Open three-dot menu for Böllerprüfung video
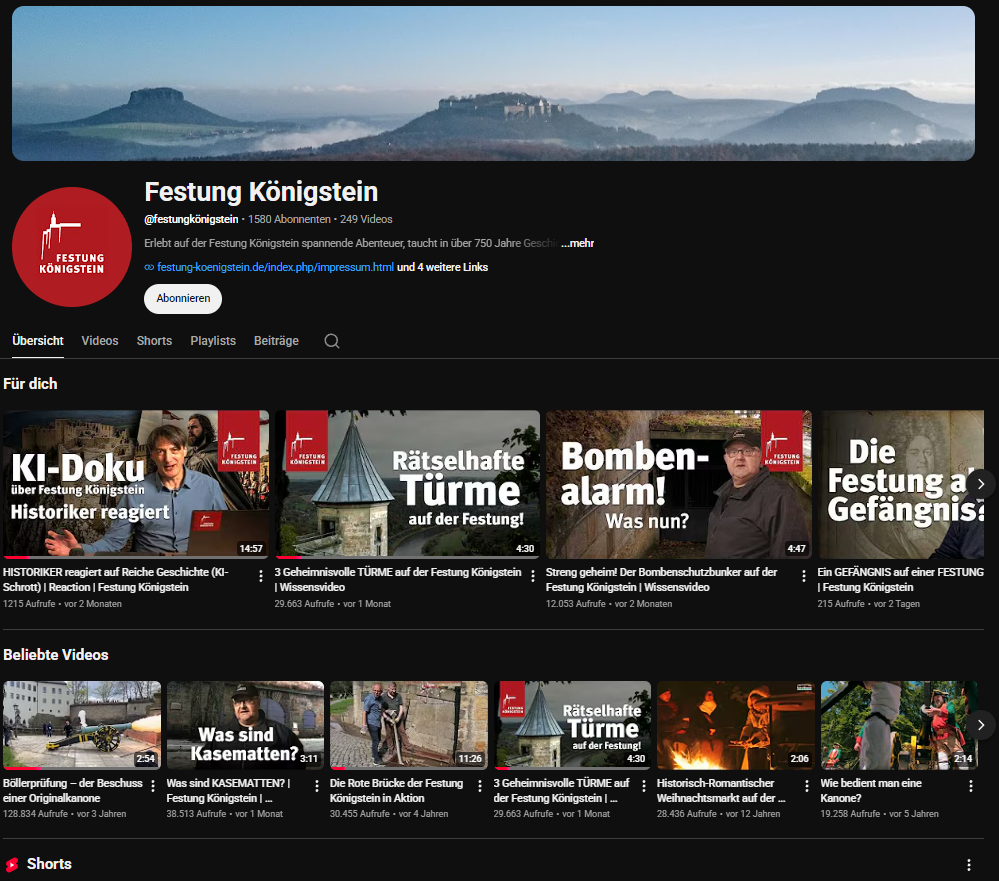The height and width of the screenshot is (881, 999). tap(153, 786)
